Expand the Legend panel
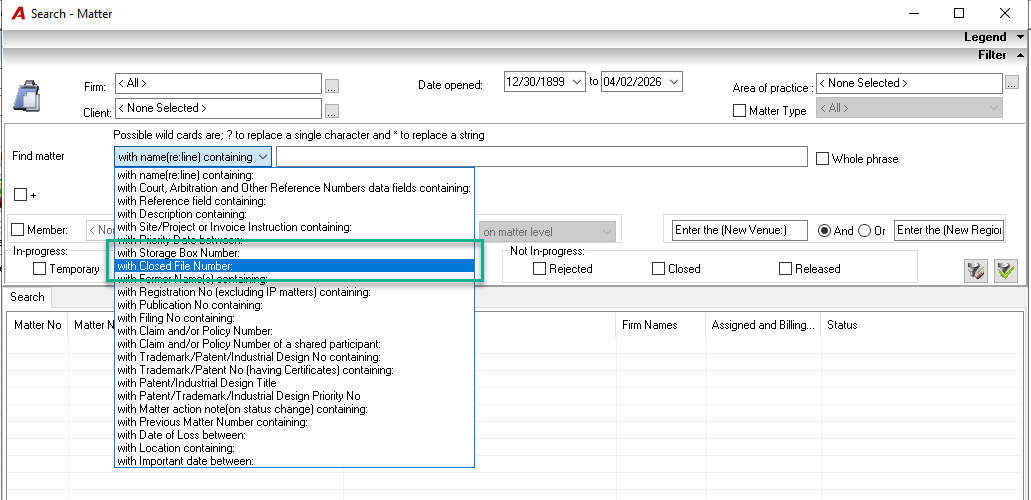 point(1020,38)
